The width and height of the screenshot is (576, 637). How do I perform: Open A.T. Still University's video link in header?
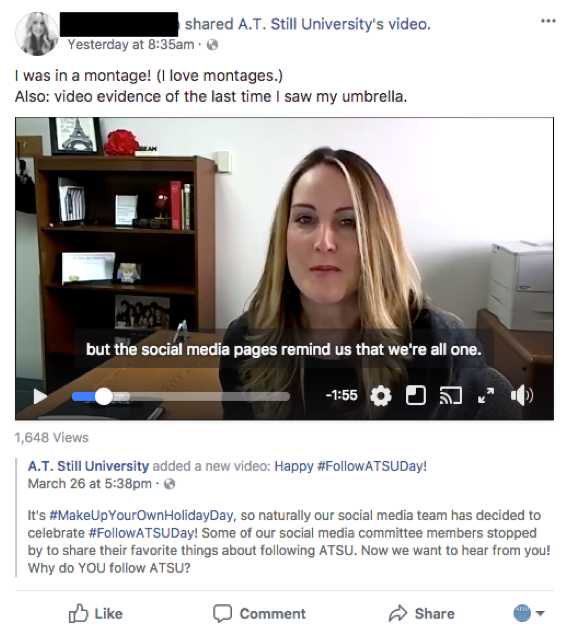pos(333,24)
